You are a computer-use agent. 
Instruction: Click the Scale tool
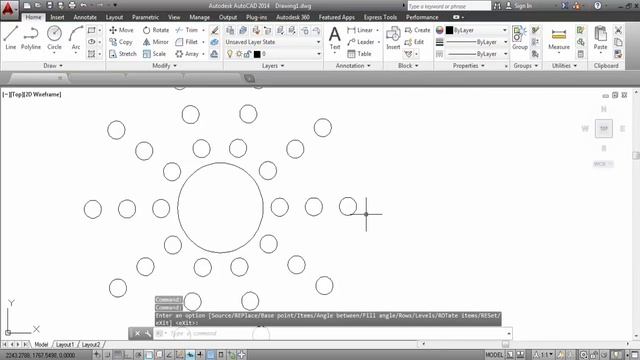pos(154,54)
